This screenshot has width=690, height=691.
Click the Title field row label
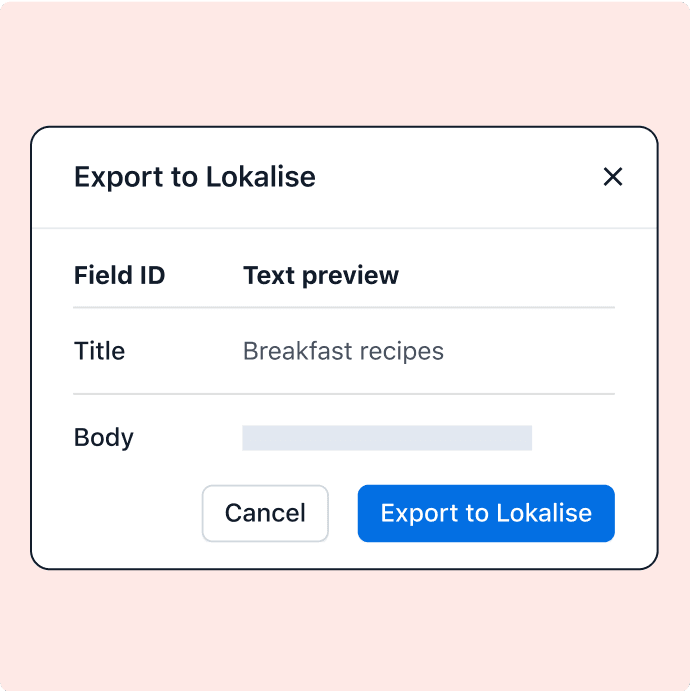pos(99,351)
